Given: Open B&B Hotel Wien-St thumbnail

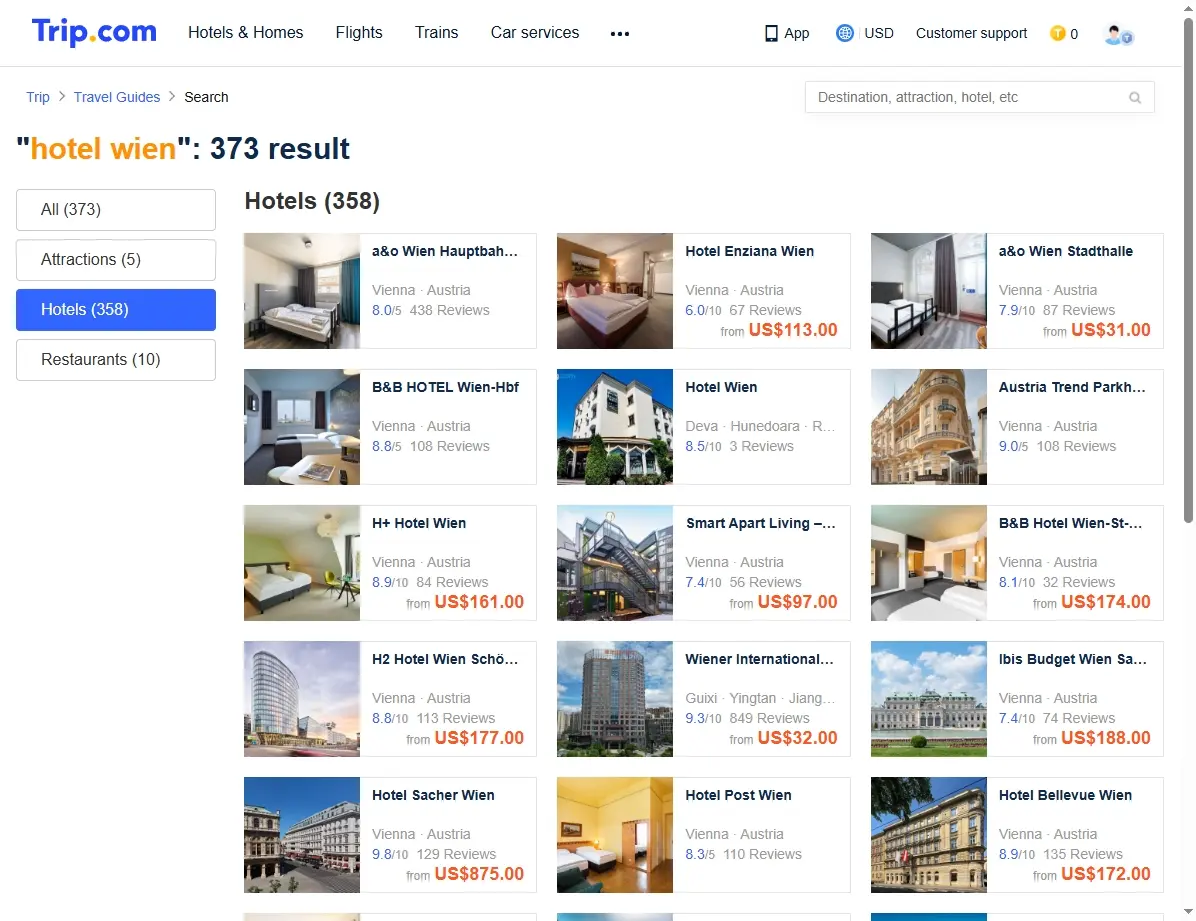Looking at the screenshot, I should 929,563.
